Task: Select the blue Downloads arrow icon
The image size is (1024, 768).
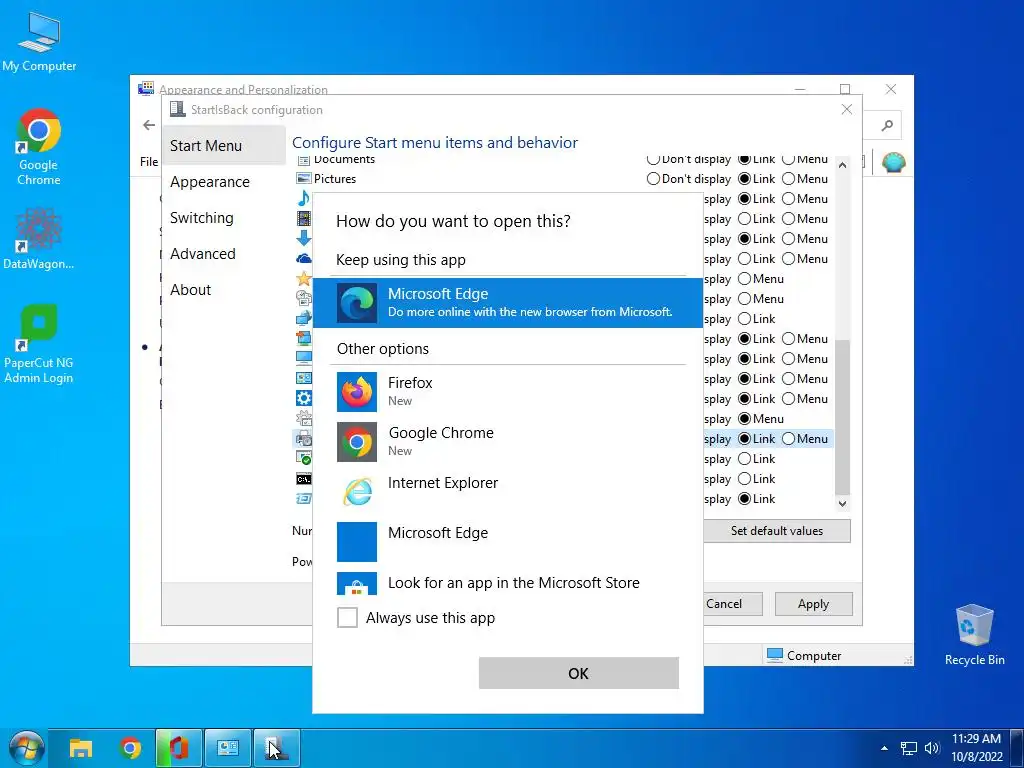Action: [x=304, y=238]
